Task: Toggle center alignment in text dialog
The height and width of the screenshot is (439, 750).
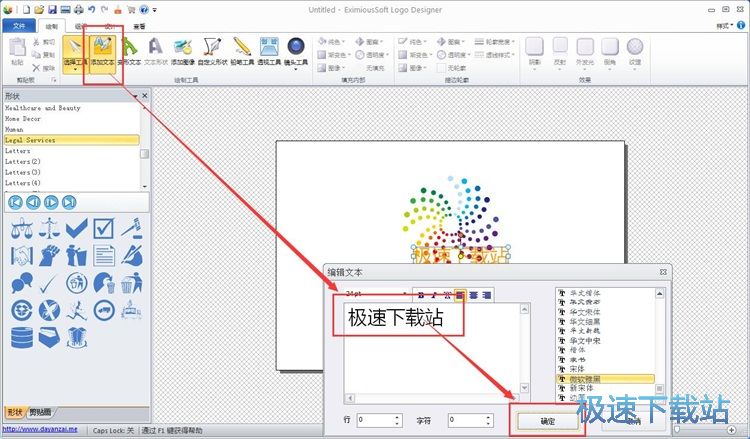Action: pos(473,295)
